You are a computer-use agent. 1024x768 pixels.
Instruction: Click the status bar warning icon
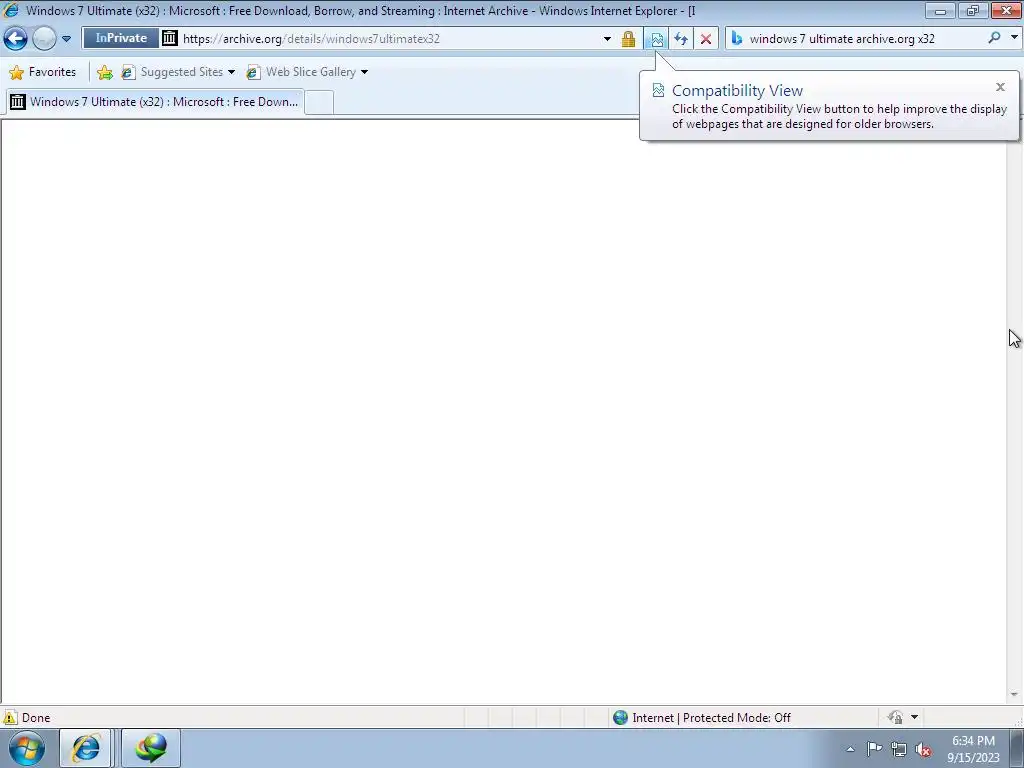pyautogui.click(x=10, y=718)
